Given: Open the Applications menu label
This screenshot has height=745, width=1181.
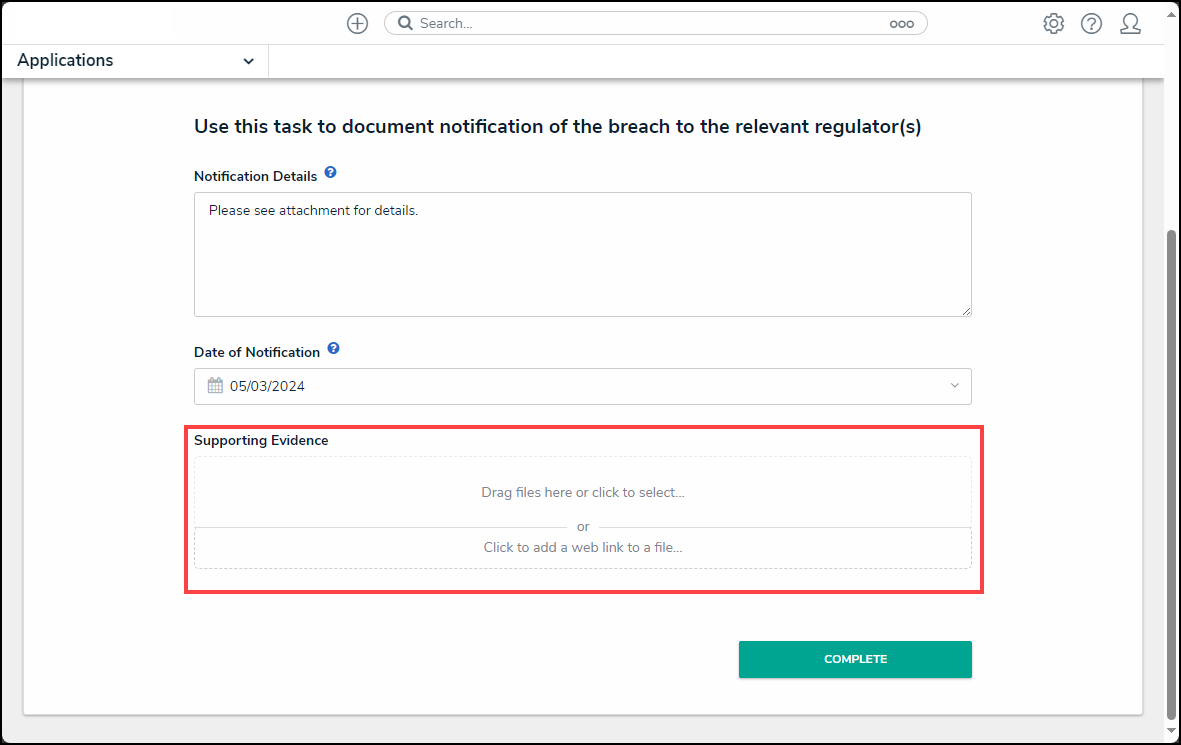Looking at the screenshot, I should point(66,61).
